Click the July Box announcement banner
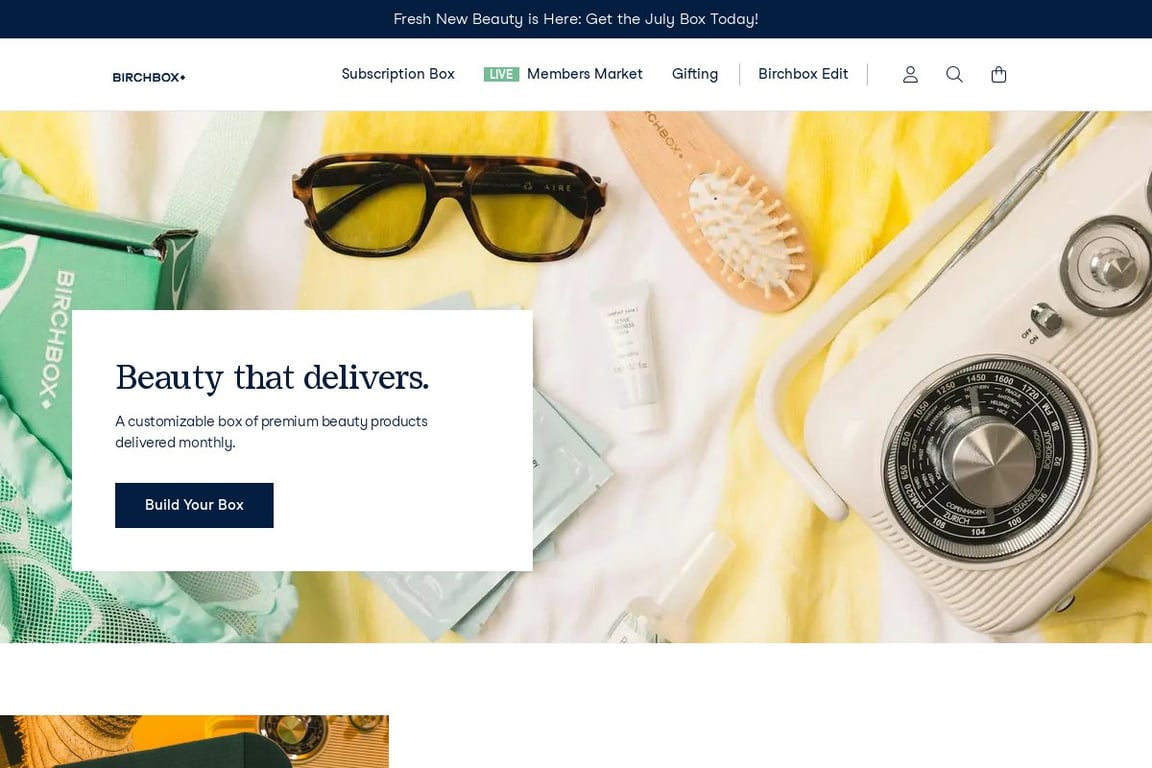Viewport: 1152px width, 768px height. click(576, 19)
